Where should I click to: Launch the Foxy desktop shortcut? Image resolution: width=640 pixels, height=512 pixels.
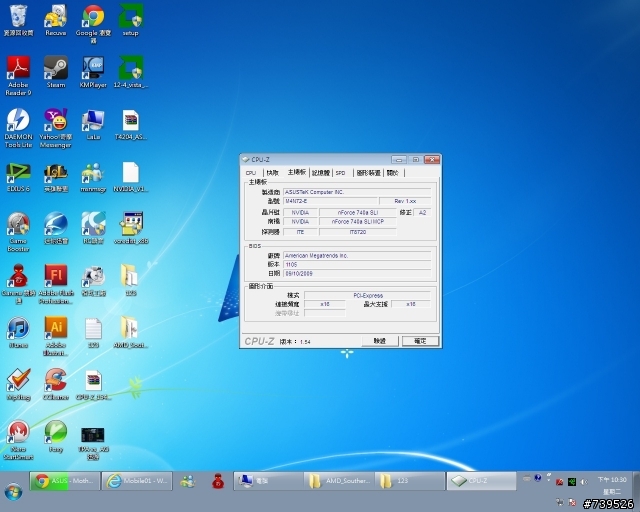coord(56,436)
